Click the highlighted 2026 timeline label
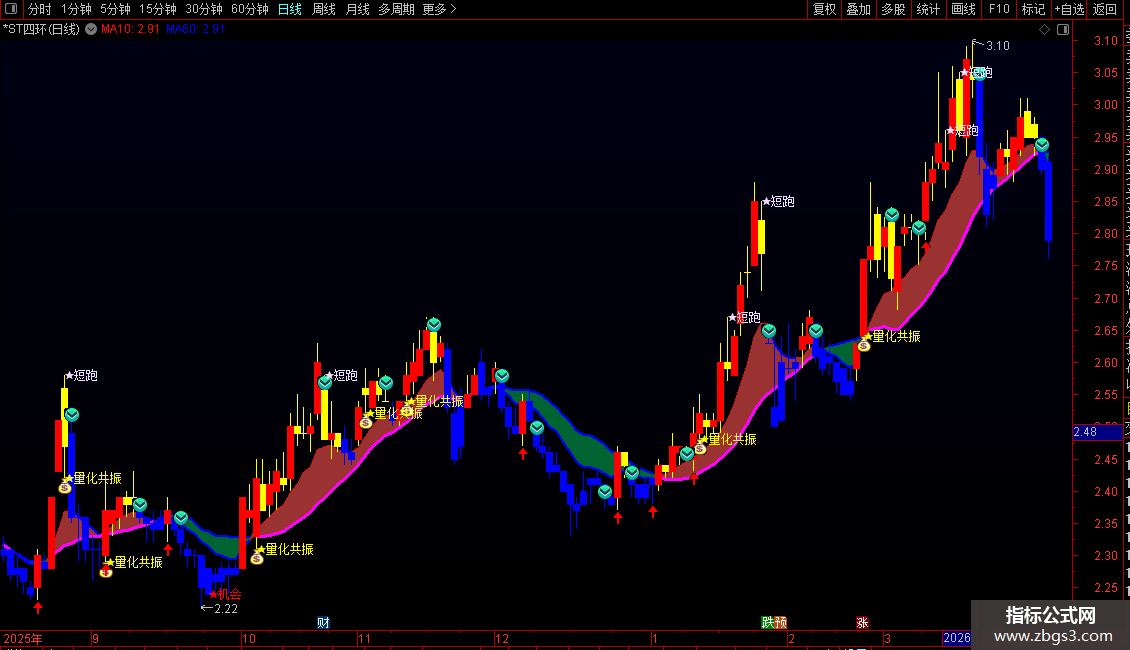The height and width of the screenshot is (650, 1130). coord(956,638)
